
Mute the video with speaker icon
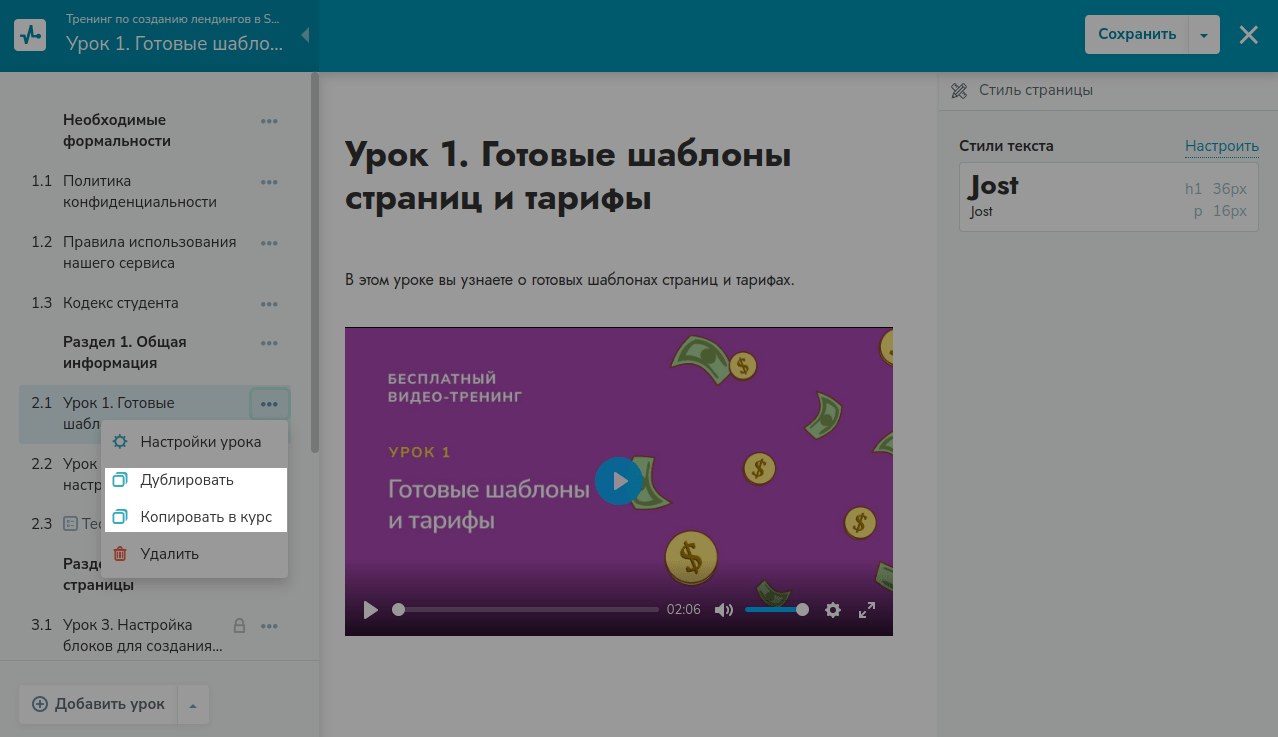(724, 610)
